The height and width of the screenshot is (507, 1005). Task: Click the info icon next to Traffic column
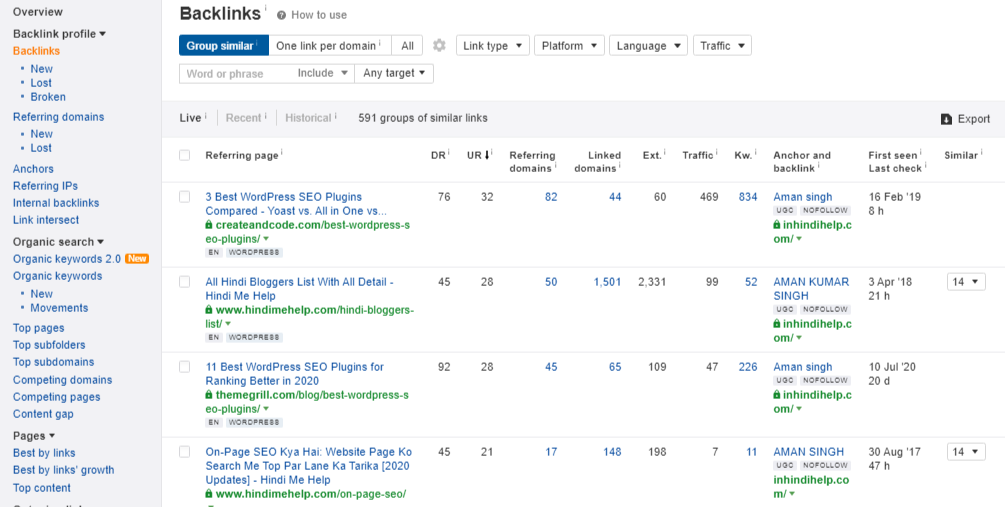[x=717, y=152]
